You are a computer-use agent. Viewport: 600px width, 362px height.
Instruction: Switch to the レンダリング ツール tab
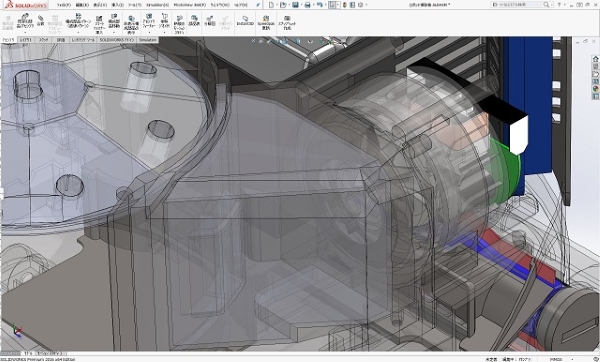pyautogui.click(x=83, y=40)
